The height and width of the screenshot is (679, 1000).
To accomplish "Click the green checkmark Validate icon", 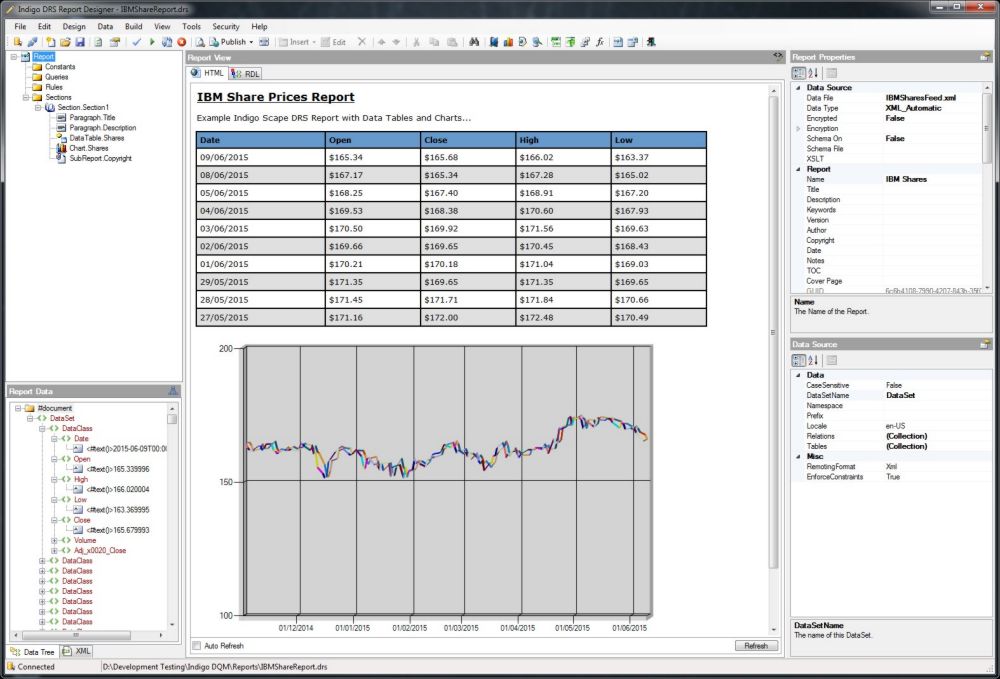I will pos(136,43).
